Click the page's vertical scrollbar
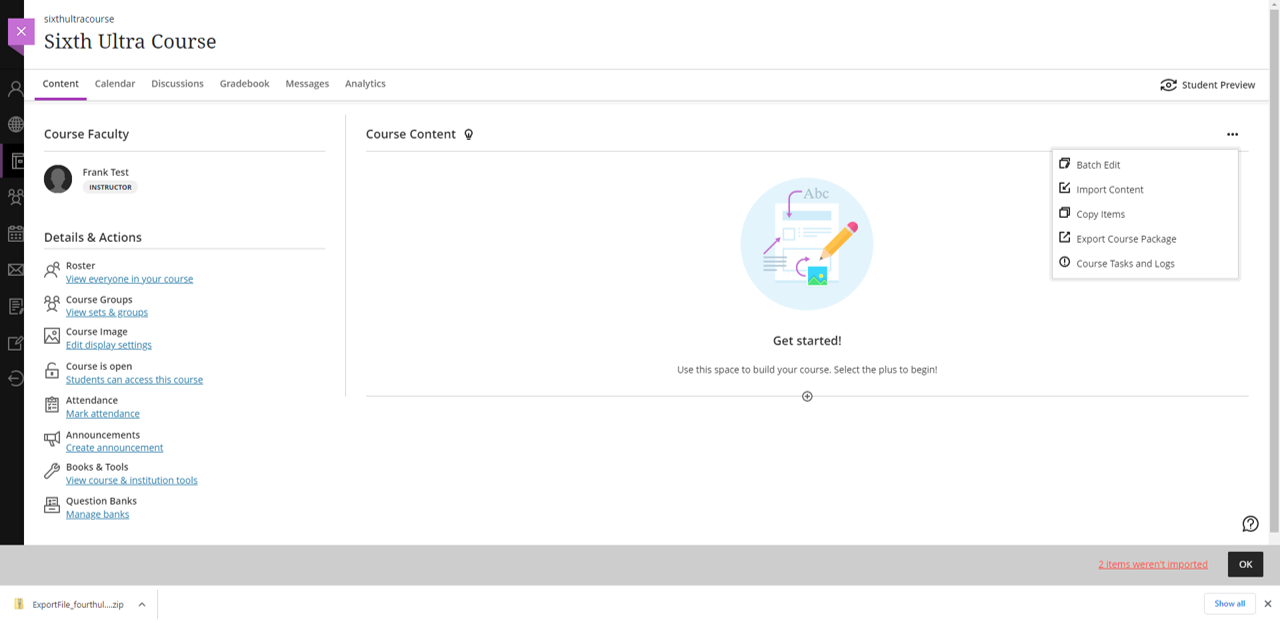 pyautogui.click(x=1274, y=272)
